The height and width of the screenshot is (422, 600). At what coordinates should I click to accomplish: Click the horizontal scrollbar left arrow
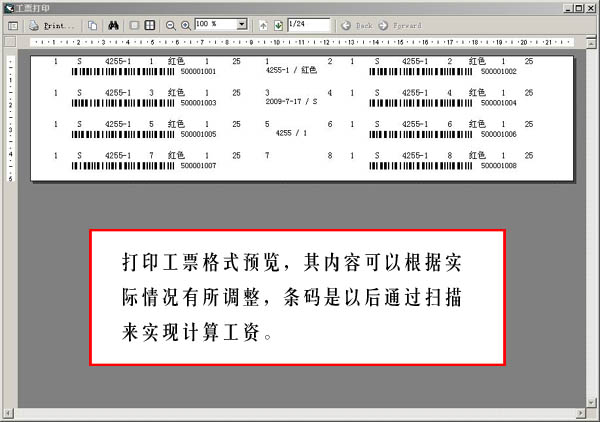coord(8,413)
